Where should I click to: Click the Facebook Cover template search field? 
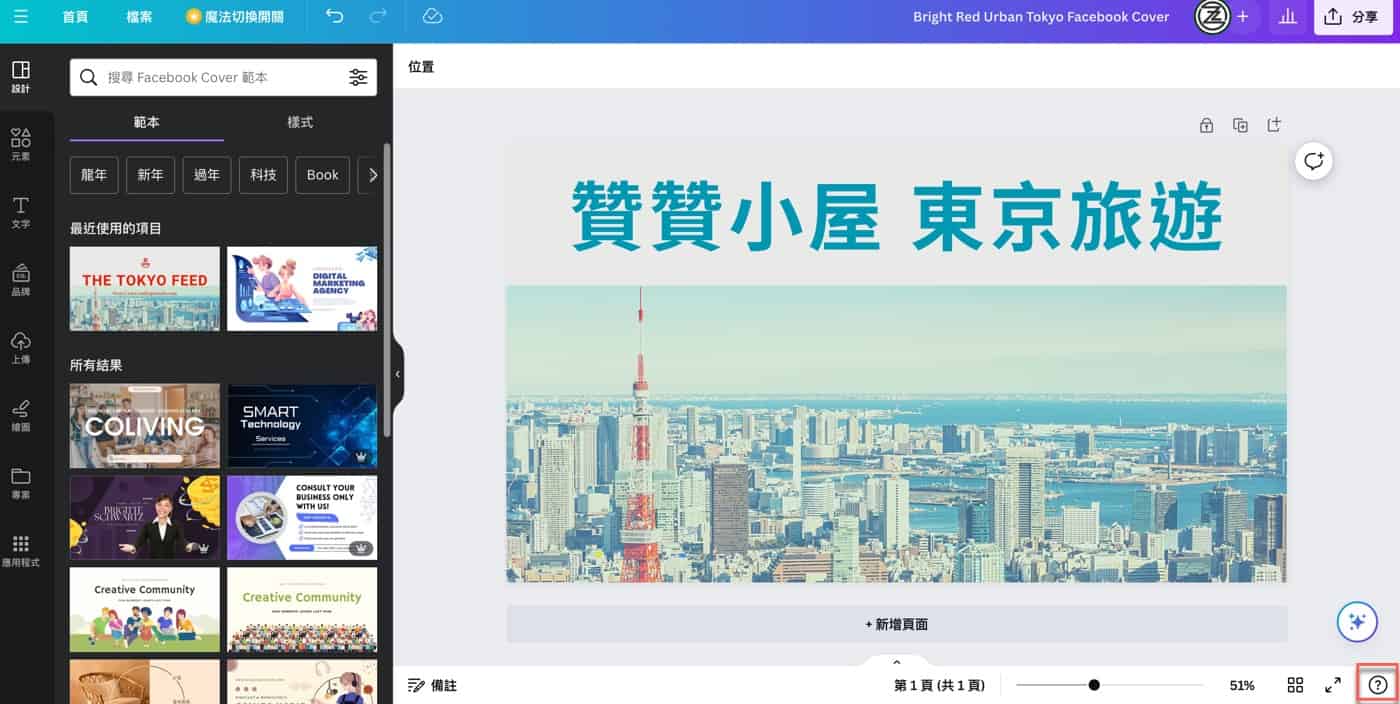pyautogui.click(x=222, y=77)
